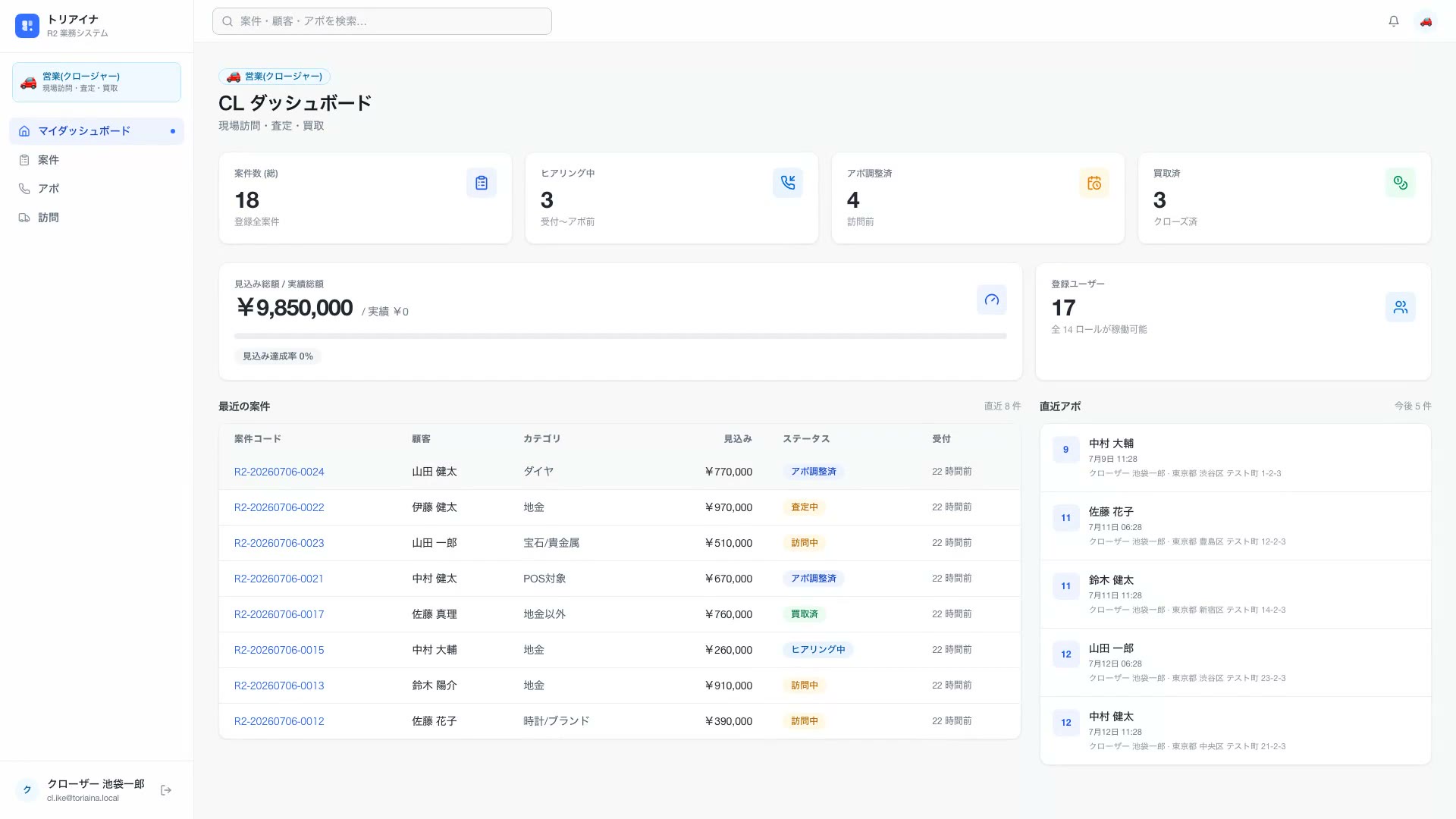This screenshot has width=1456, height=819.
Task: Click 見込み達成率 0% chip
Action: (278, 356)
